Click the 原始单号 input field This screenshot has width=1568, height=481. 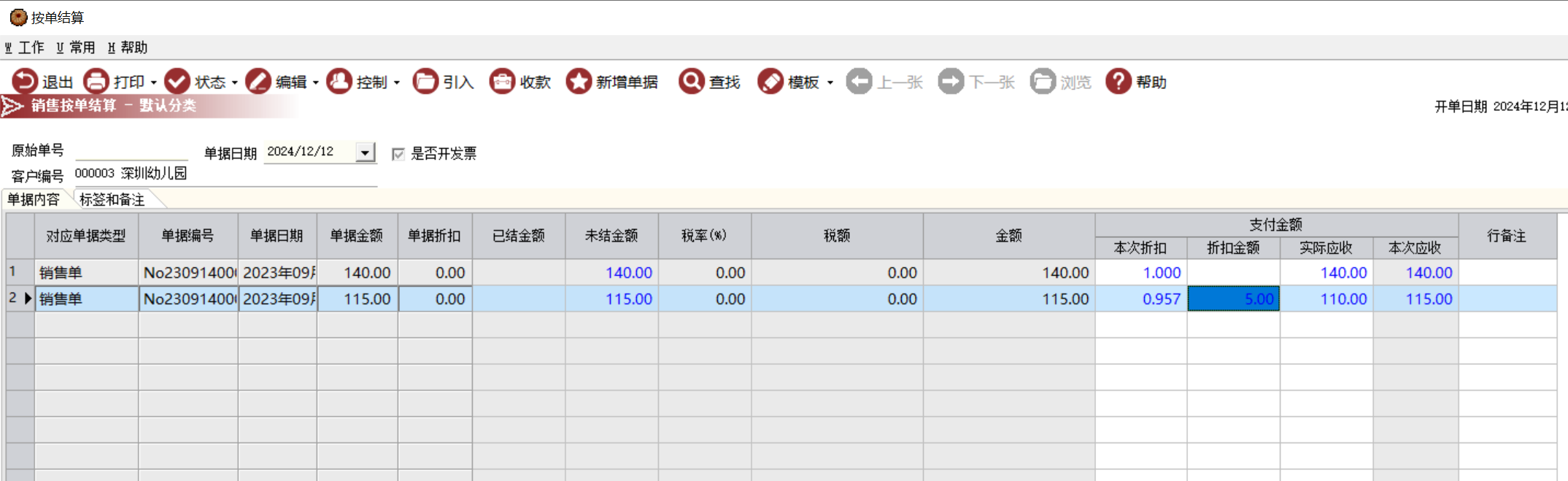[x=131, y=151]
